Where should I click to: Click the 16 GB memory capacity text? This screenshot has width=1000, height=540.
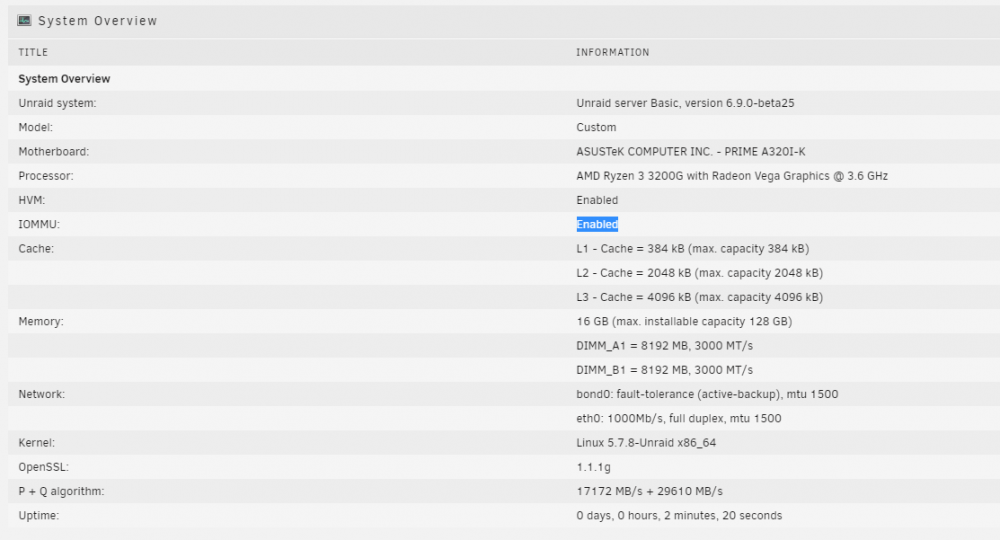coord(684,321)
